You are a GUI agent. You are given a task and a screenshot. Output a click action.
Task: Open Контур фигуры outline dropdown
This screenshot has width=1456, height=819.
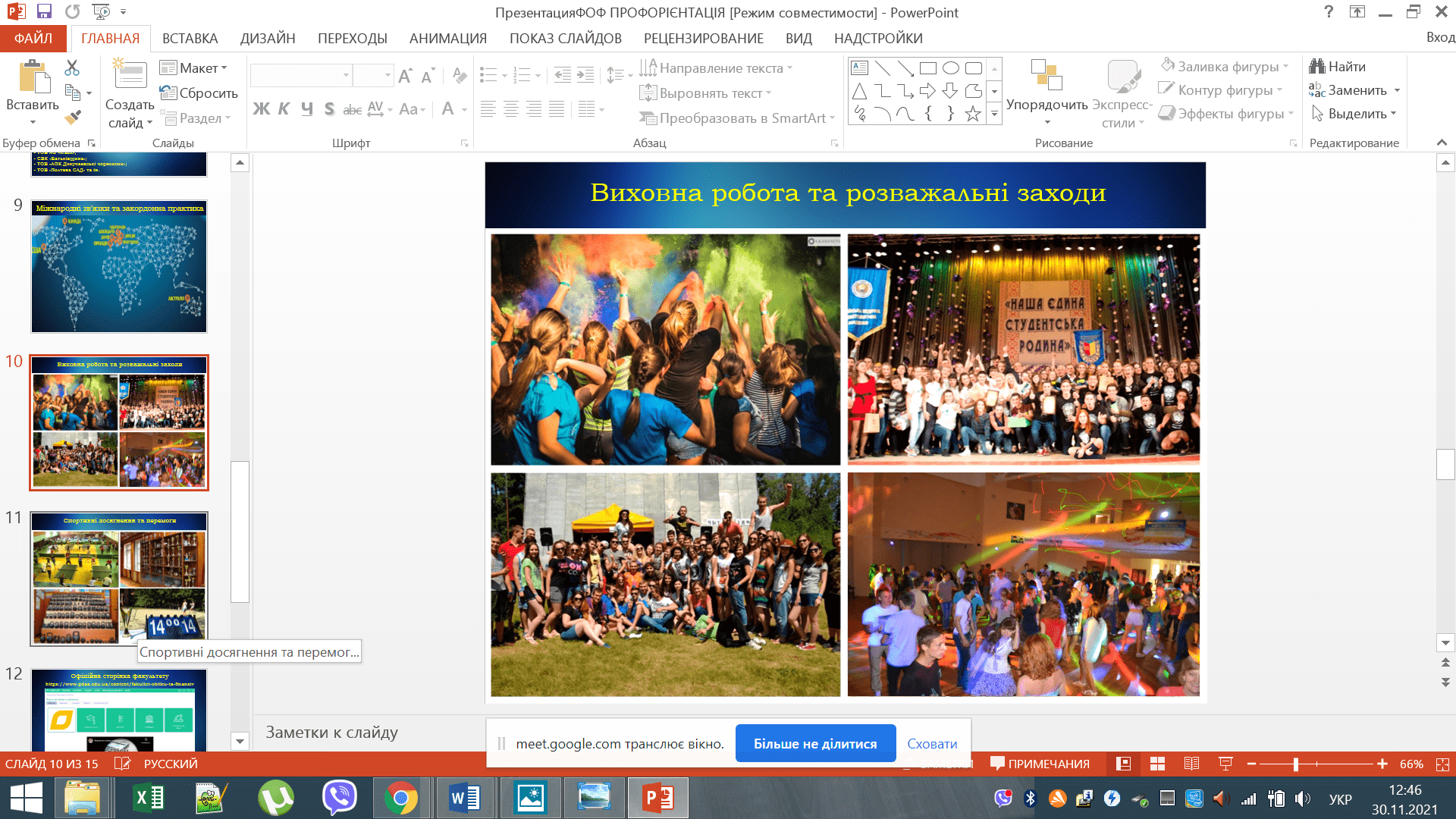click(1221, 90)
